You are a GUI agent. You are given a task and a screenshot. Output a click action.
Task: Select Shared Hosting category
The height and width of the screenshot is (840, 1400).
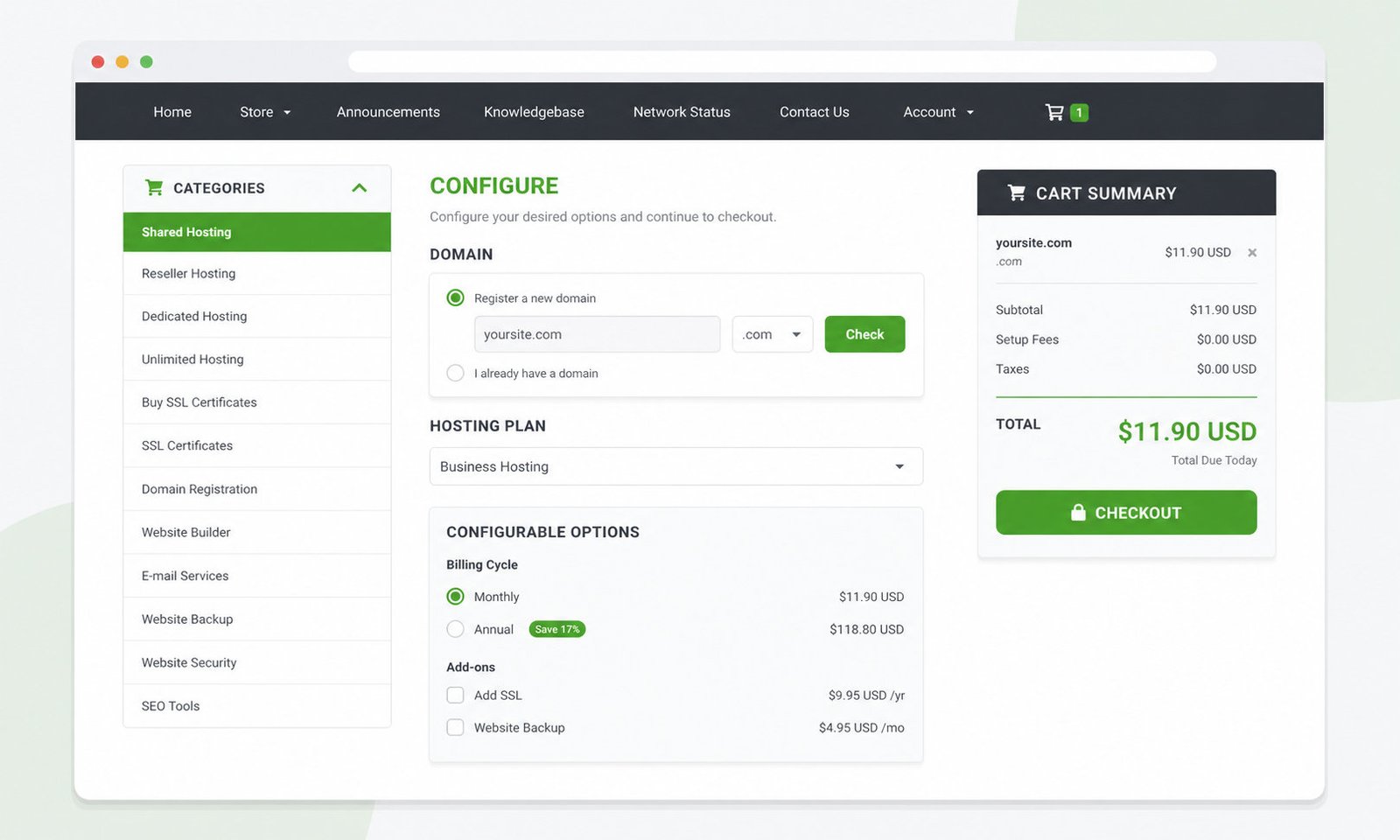257,232
